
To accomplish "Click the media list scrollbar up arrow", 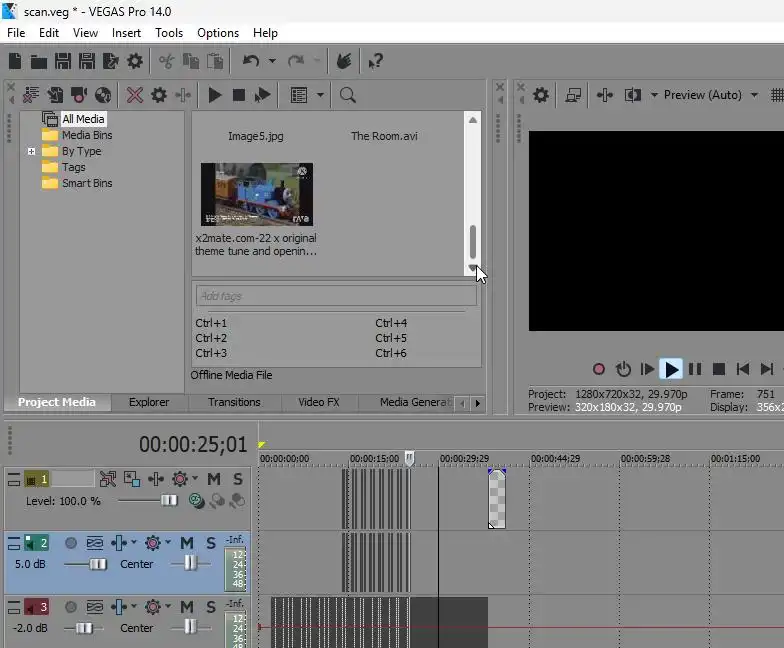I will [x=472, y=120].
